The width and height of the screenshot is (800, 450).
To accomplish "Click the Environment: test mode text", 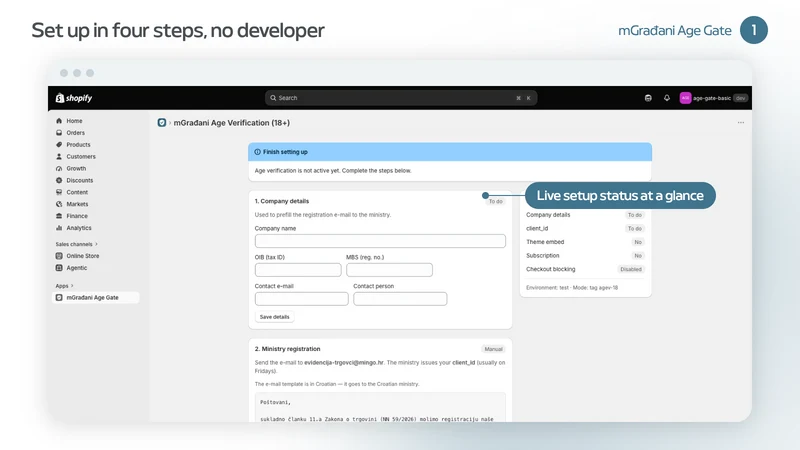I will point(572,288).
